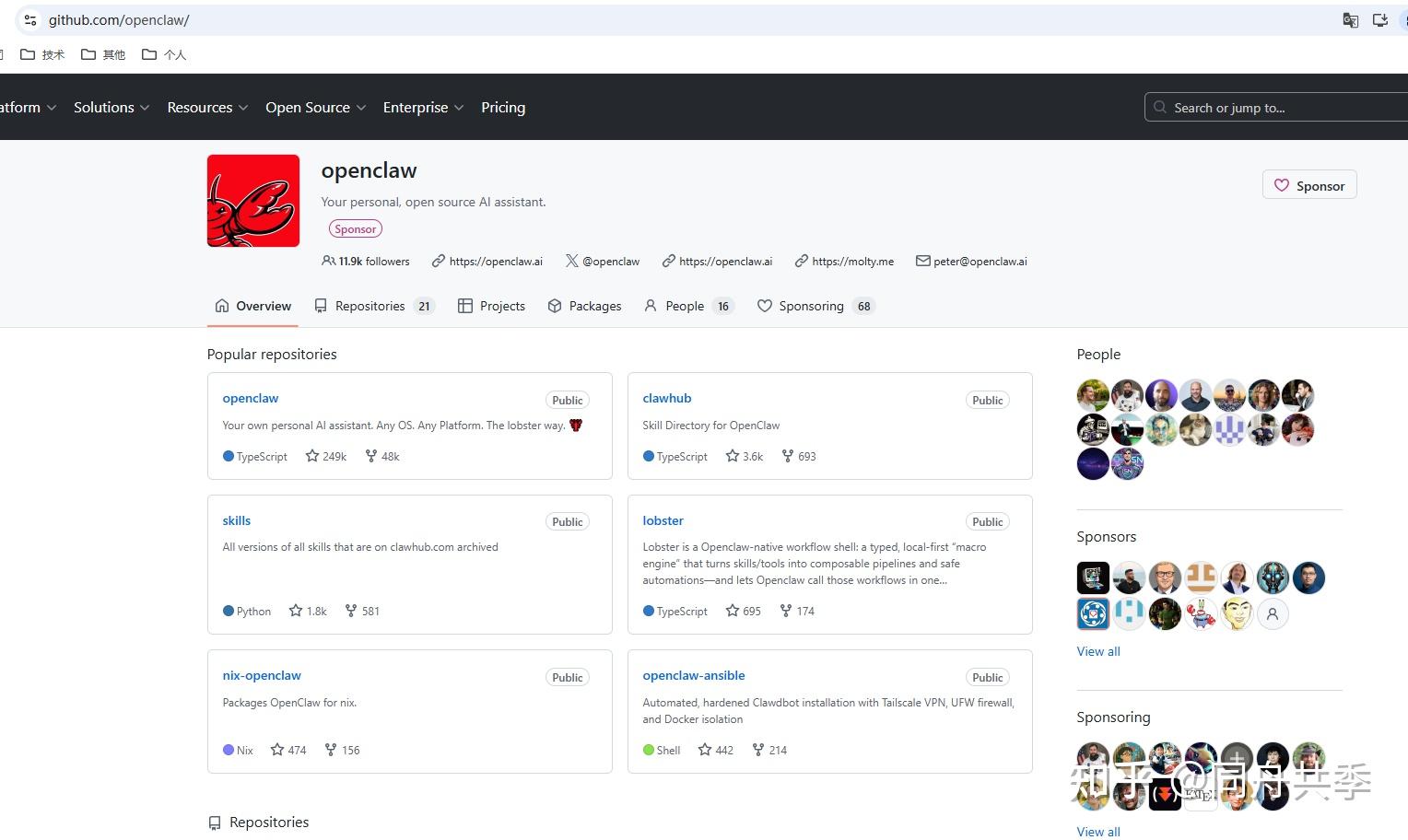This screenshot has height=840, width=1408.
Task: Expand the Solutions dropdown menu
Action: 111,108
